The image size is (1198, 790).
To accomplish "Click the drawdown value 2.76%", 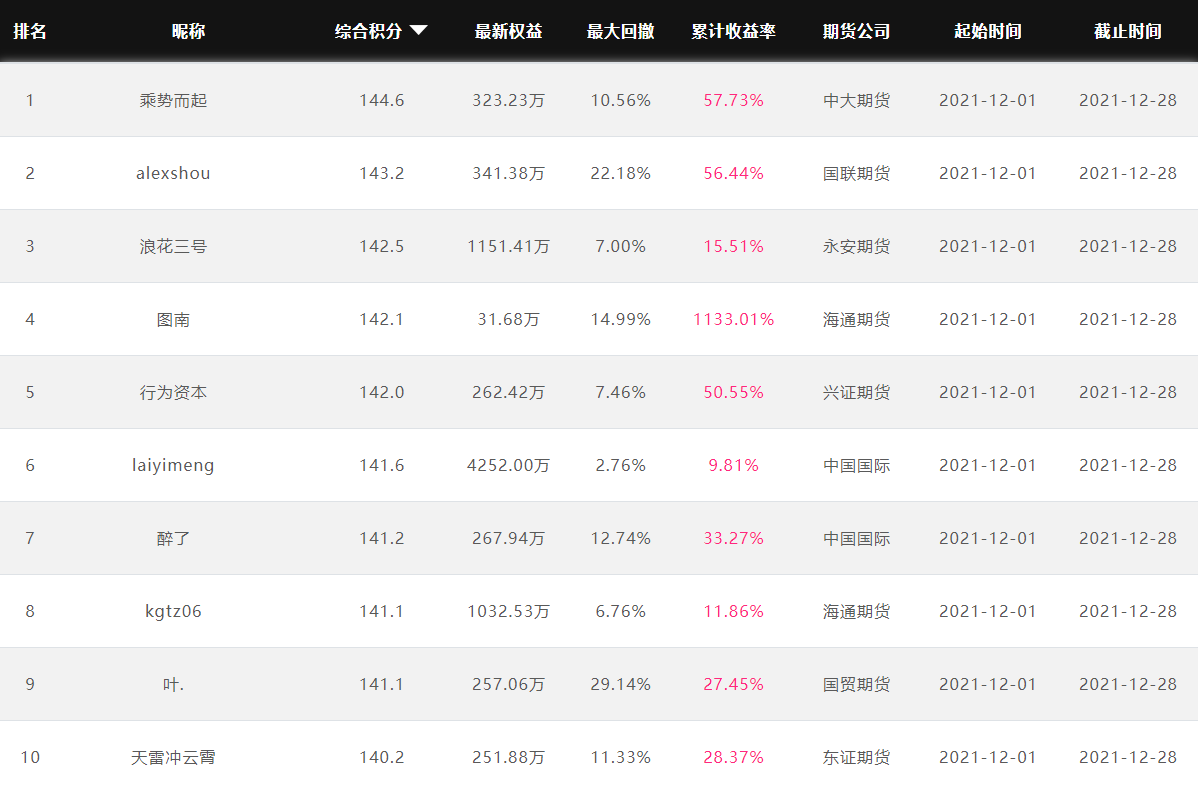I will (620, 465).
